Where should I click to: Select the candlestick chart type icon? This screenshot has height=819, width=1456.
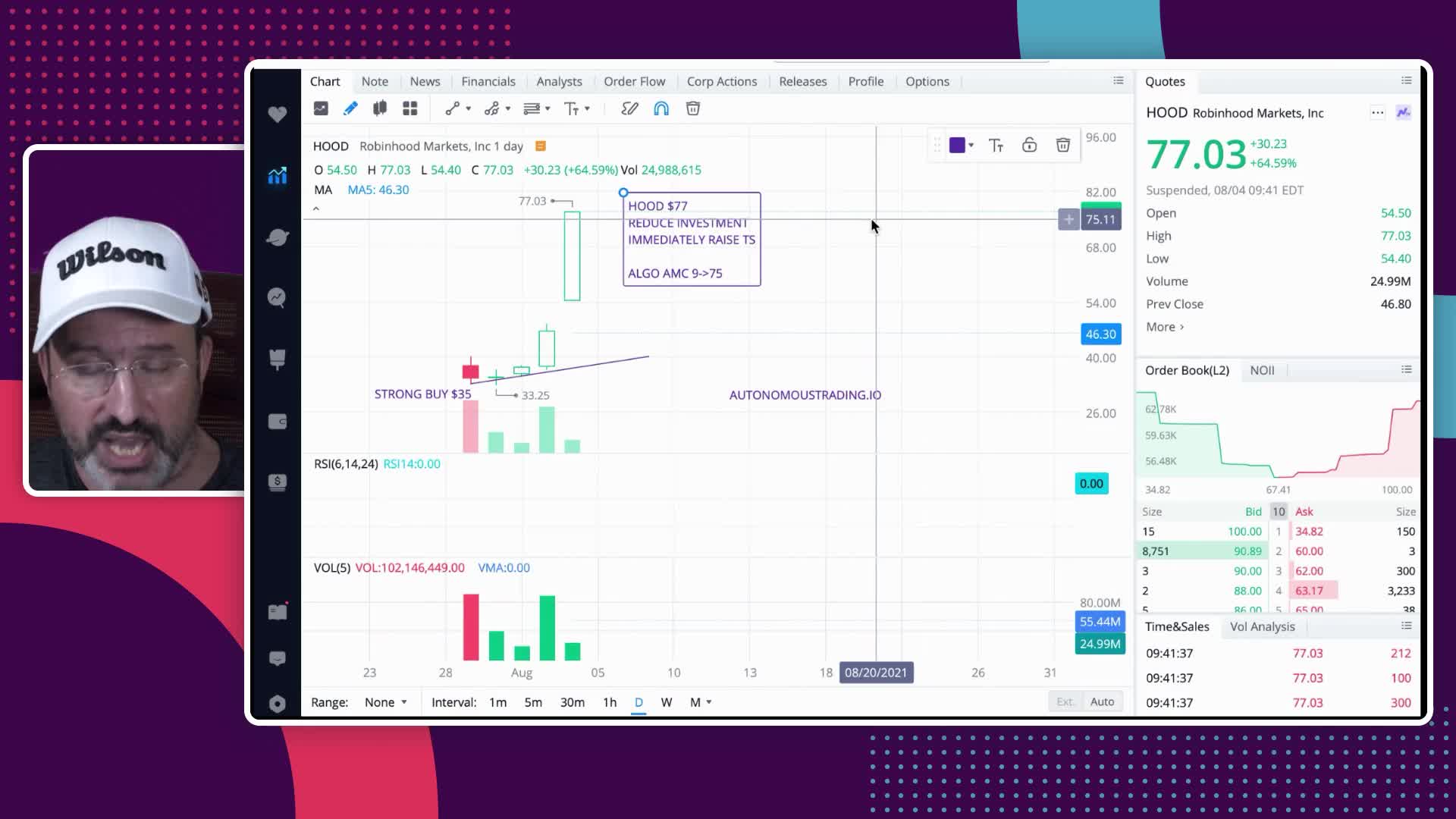pos(380,108)
